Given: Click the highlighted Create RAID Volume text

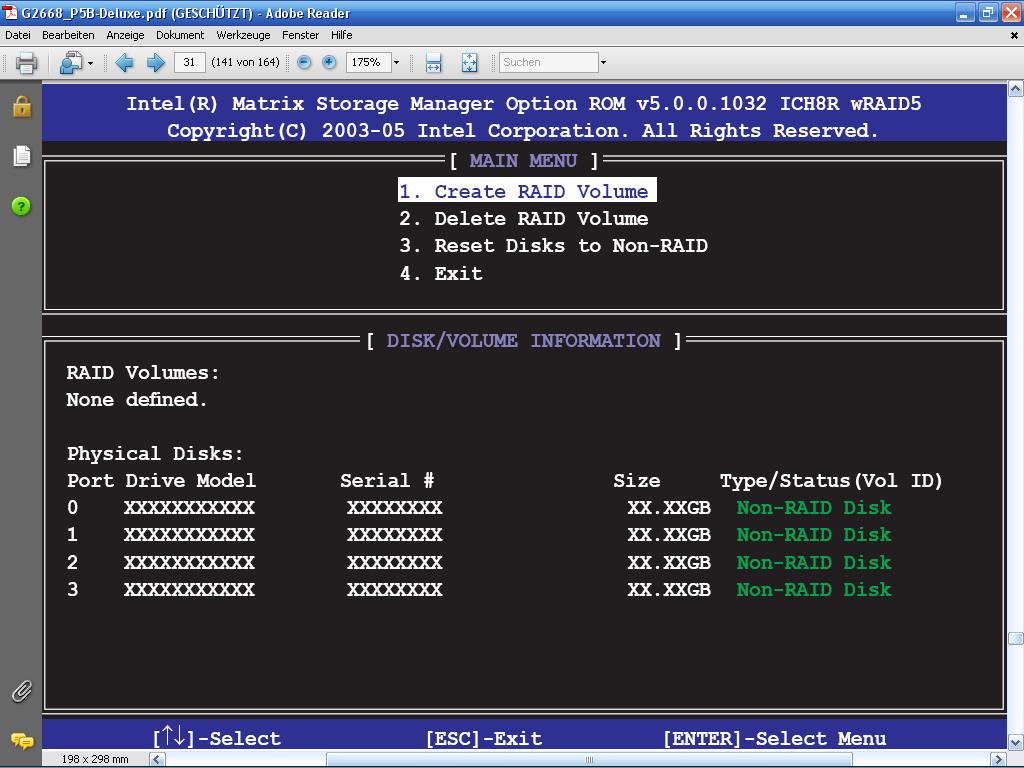Looking at the screenshot, I should click(527, 191).
